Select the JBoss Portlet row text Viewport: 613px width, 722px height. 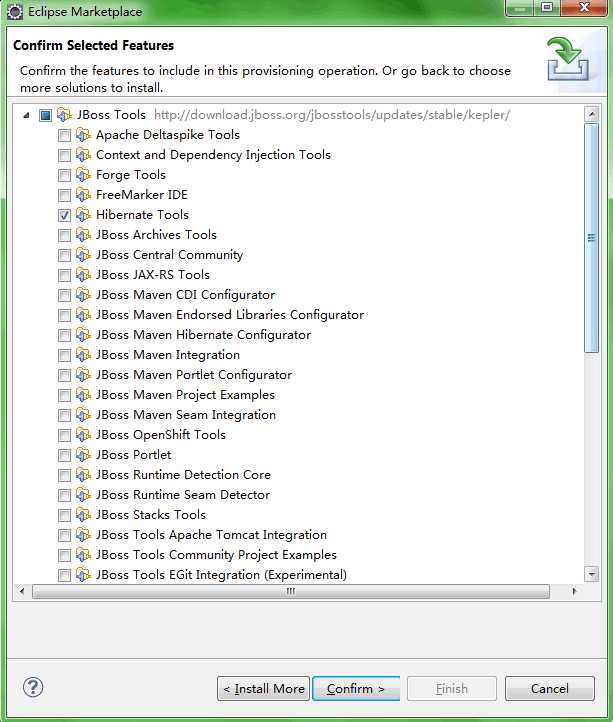click(134, 455)
